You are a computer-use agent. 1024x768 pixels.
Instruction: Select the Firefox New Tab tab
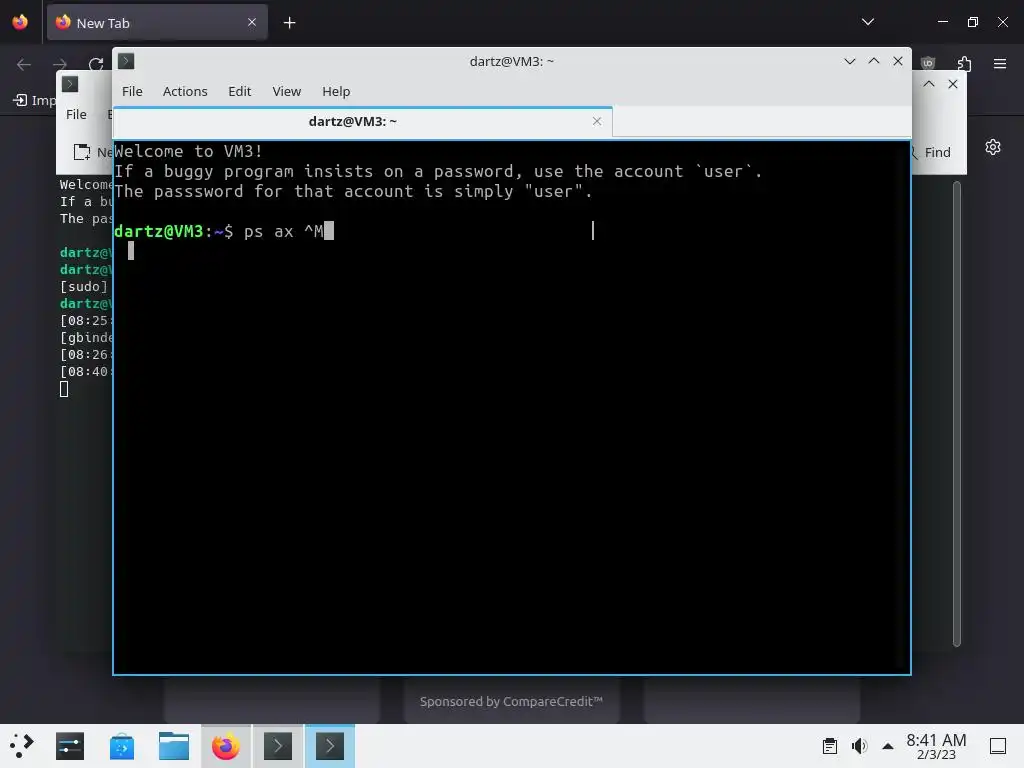(157, 23)
